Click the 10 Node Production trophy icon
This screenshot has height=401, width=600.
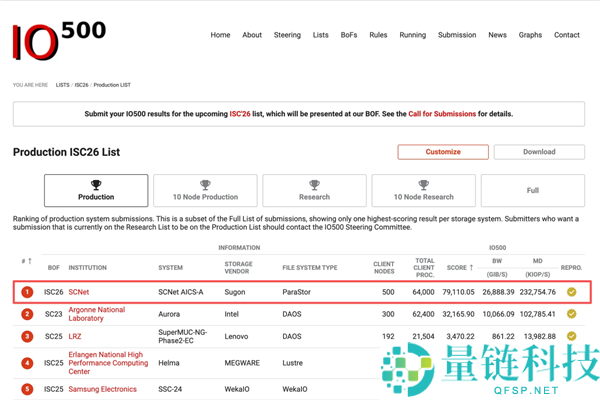pyautogui.click(x=205, y=185)
